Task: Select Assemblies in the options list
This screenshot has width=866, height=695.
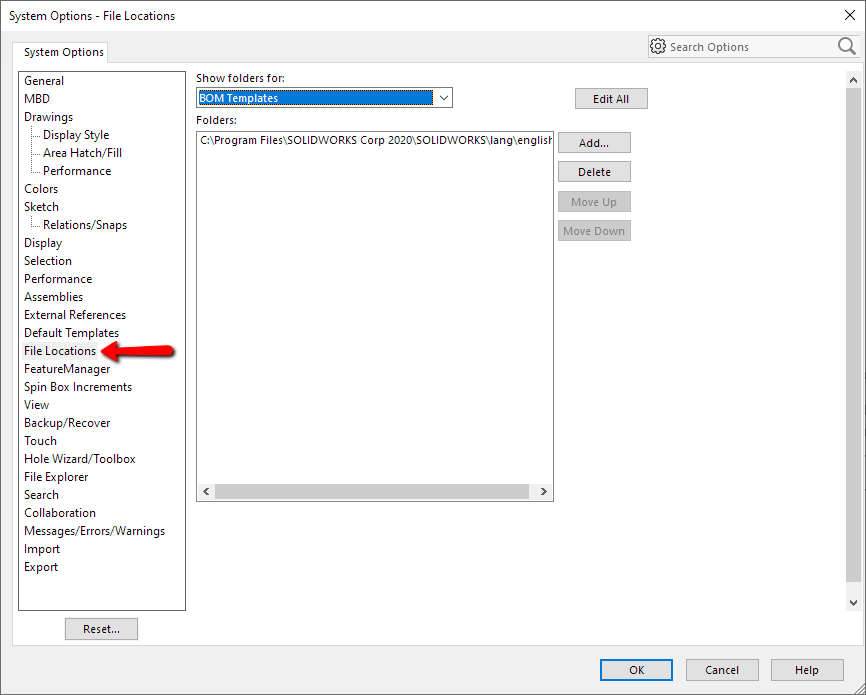Action: (54, 297)
